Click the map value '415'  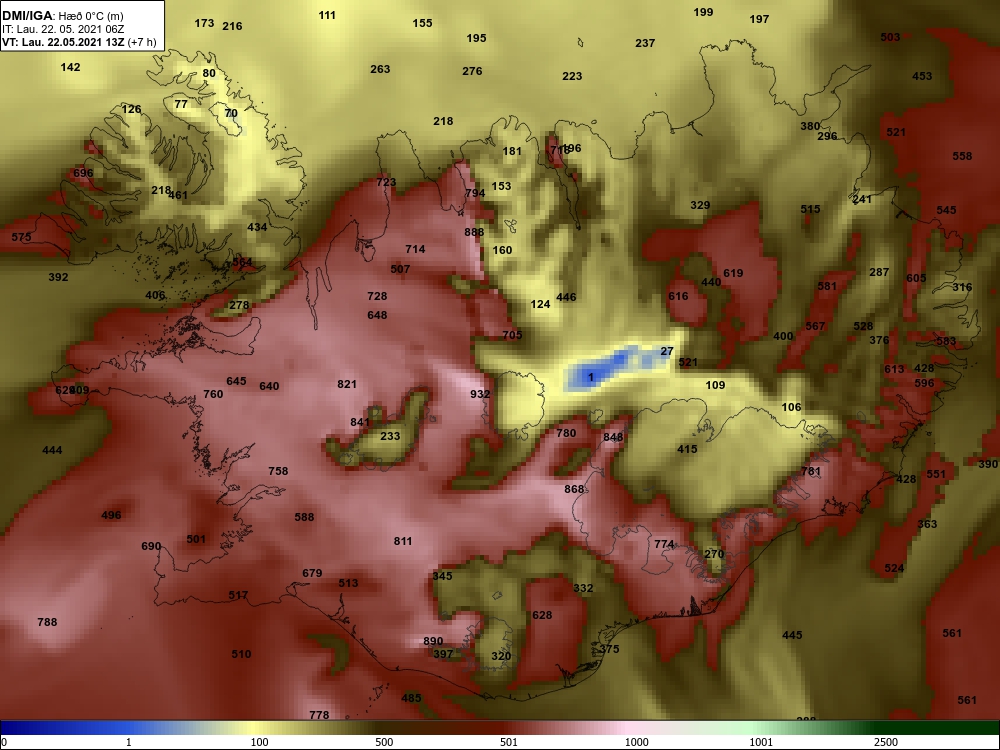pyautogui.click(x=687, y=449)
